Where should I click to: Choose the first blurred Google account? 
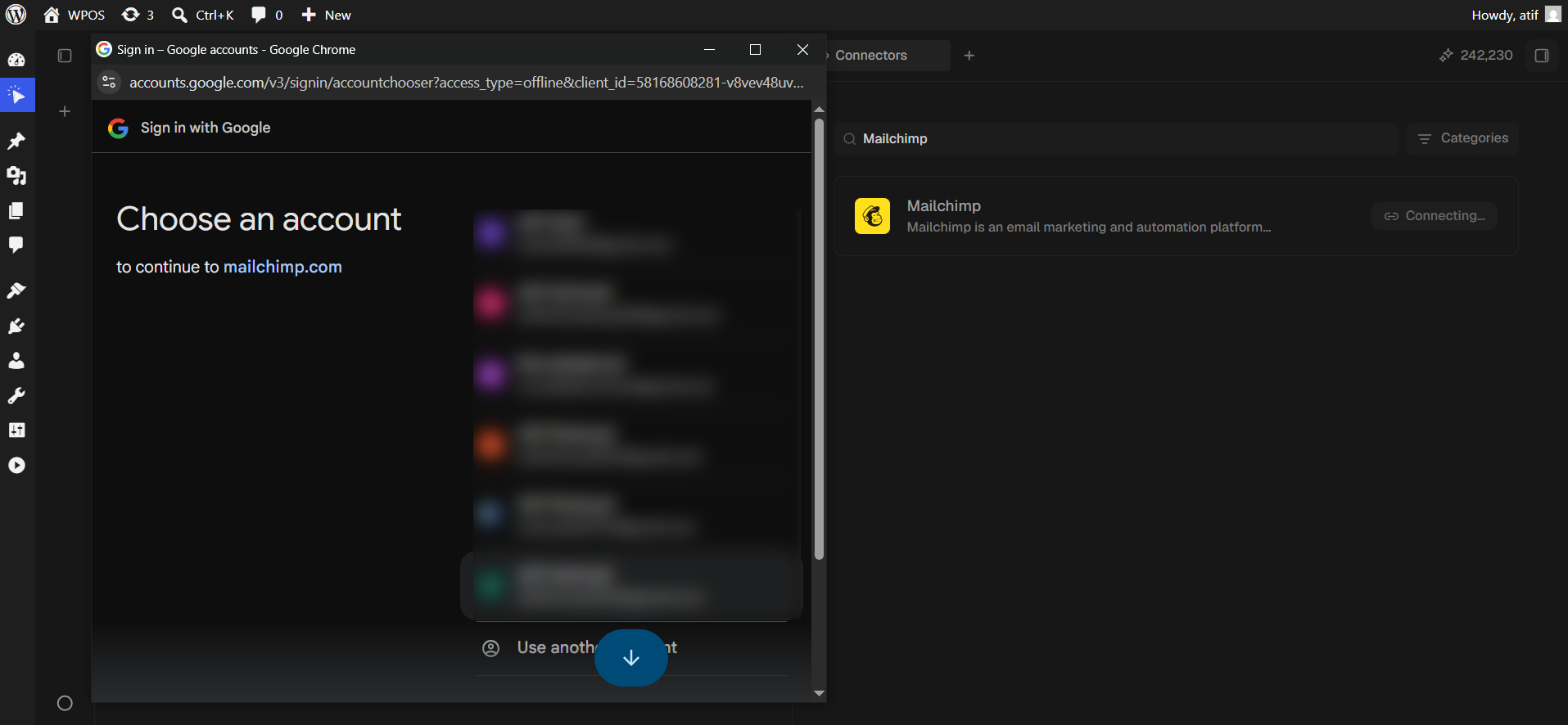click(x=631, y=233)
